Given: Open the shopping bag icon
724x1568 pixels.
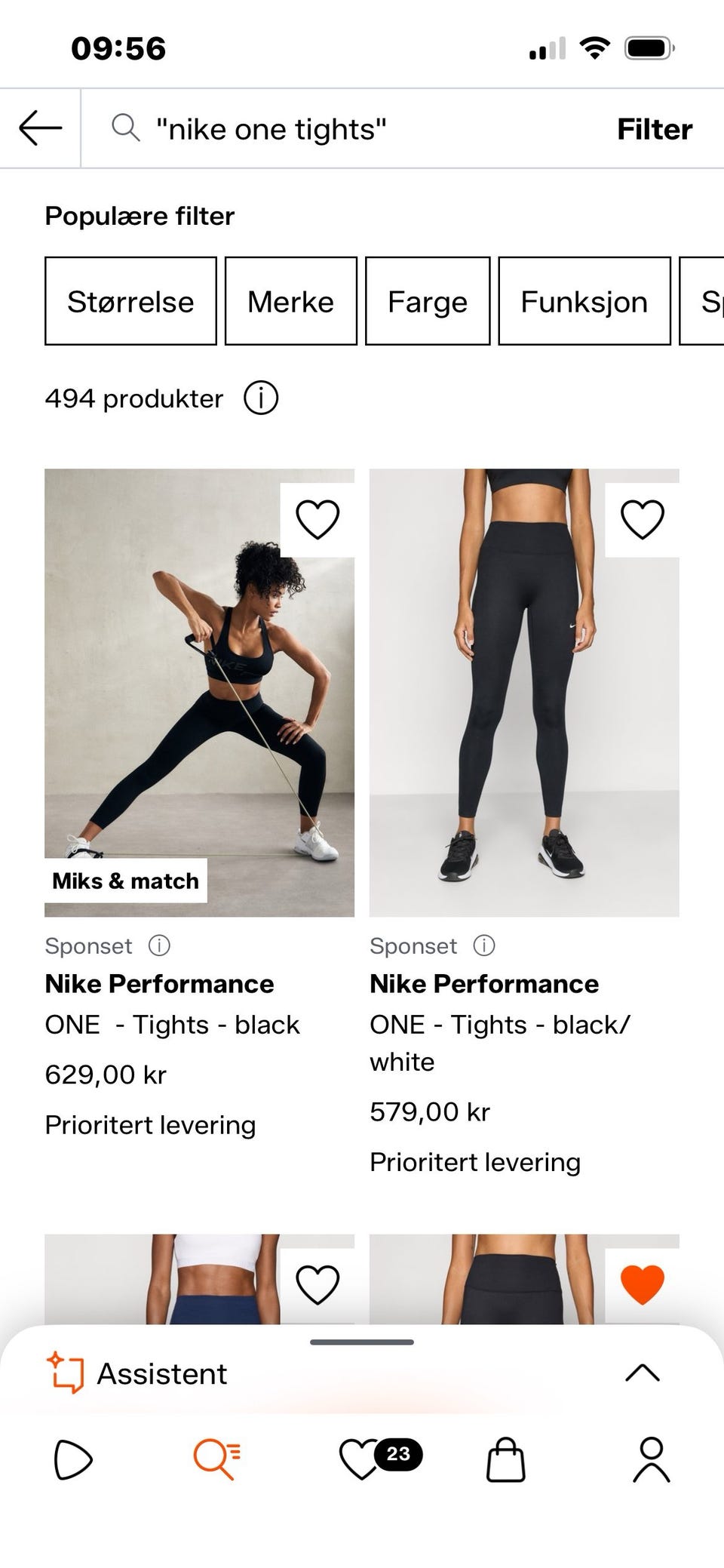Looking at the screenshot, I should coord(505,1460).
